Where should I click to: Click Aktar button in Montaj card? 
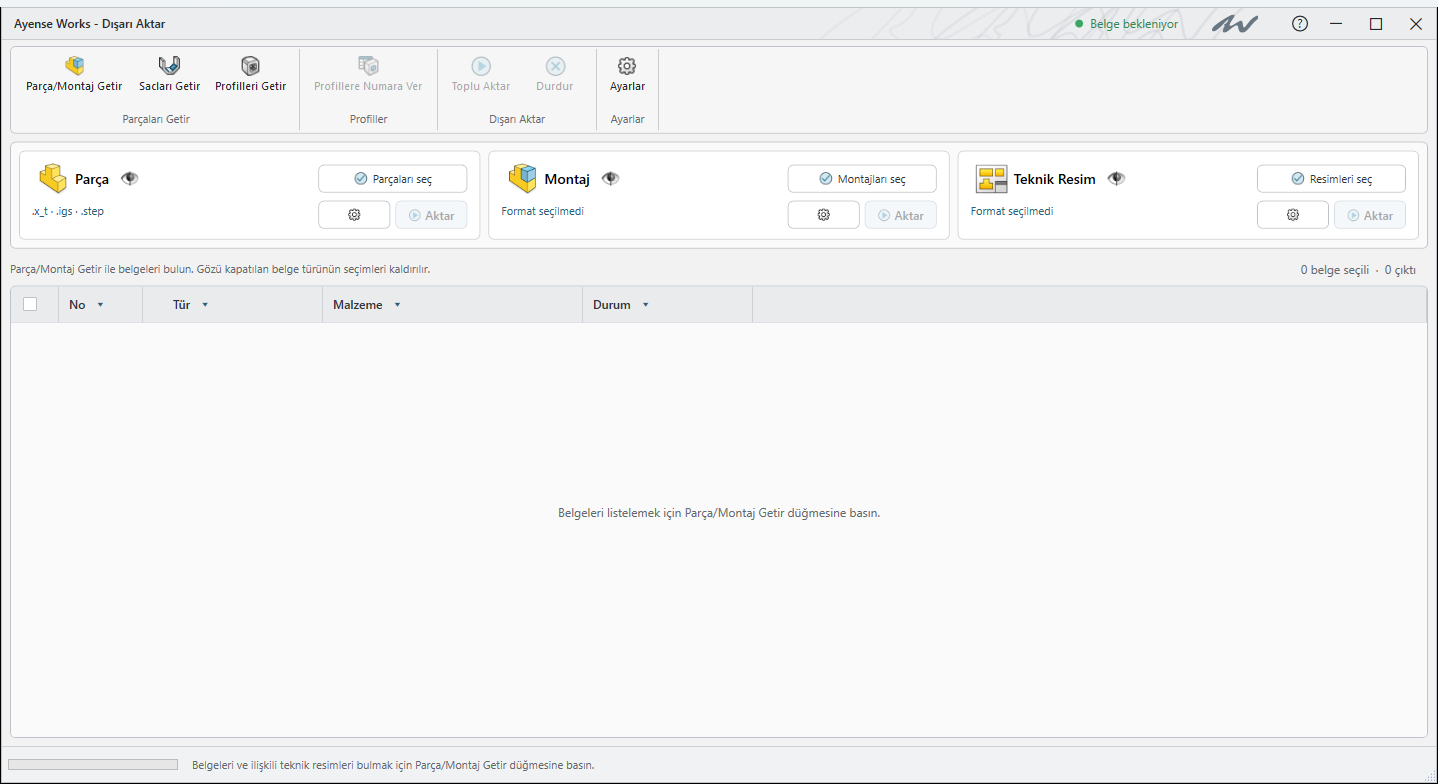(901, 215)
